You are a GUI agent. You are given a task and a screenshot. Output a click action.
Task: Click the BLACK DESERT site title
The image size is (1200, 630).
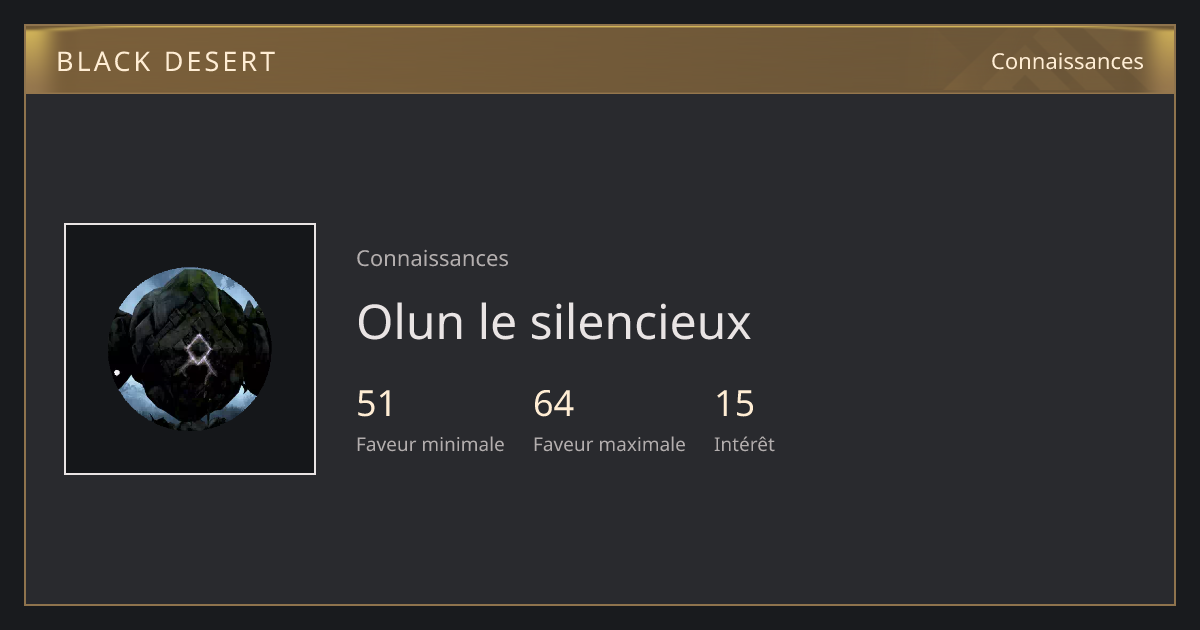click(x=166, y=62)
